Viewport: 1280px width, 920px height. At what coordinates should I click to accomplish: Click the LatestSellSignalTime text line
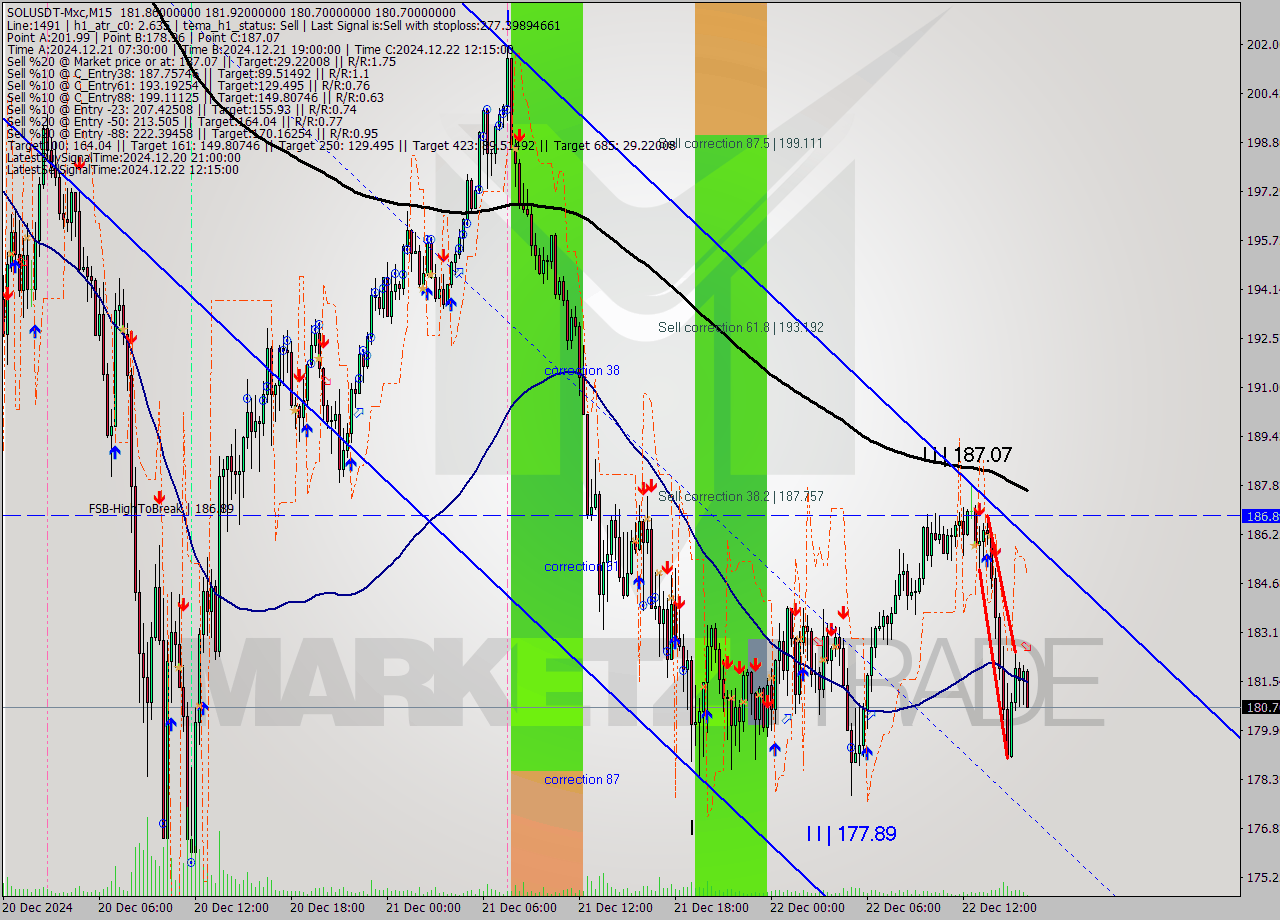pos(122,170)
